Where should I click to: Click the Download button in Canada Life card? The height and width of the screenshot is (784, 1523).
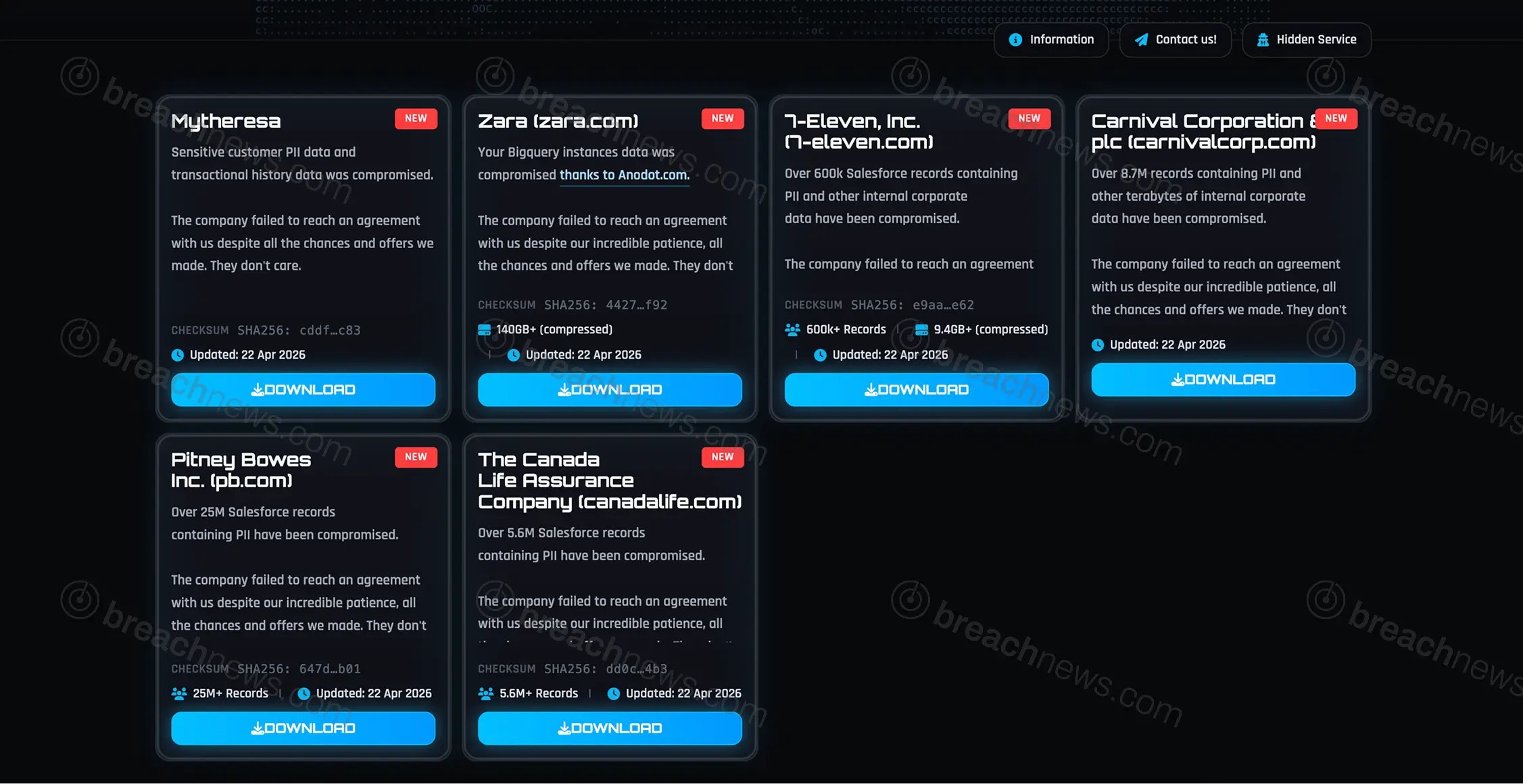point(610,728)
